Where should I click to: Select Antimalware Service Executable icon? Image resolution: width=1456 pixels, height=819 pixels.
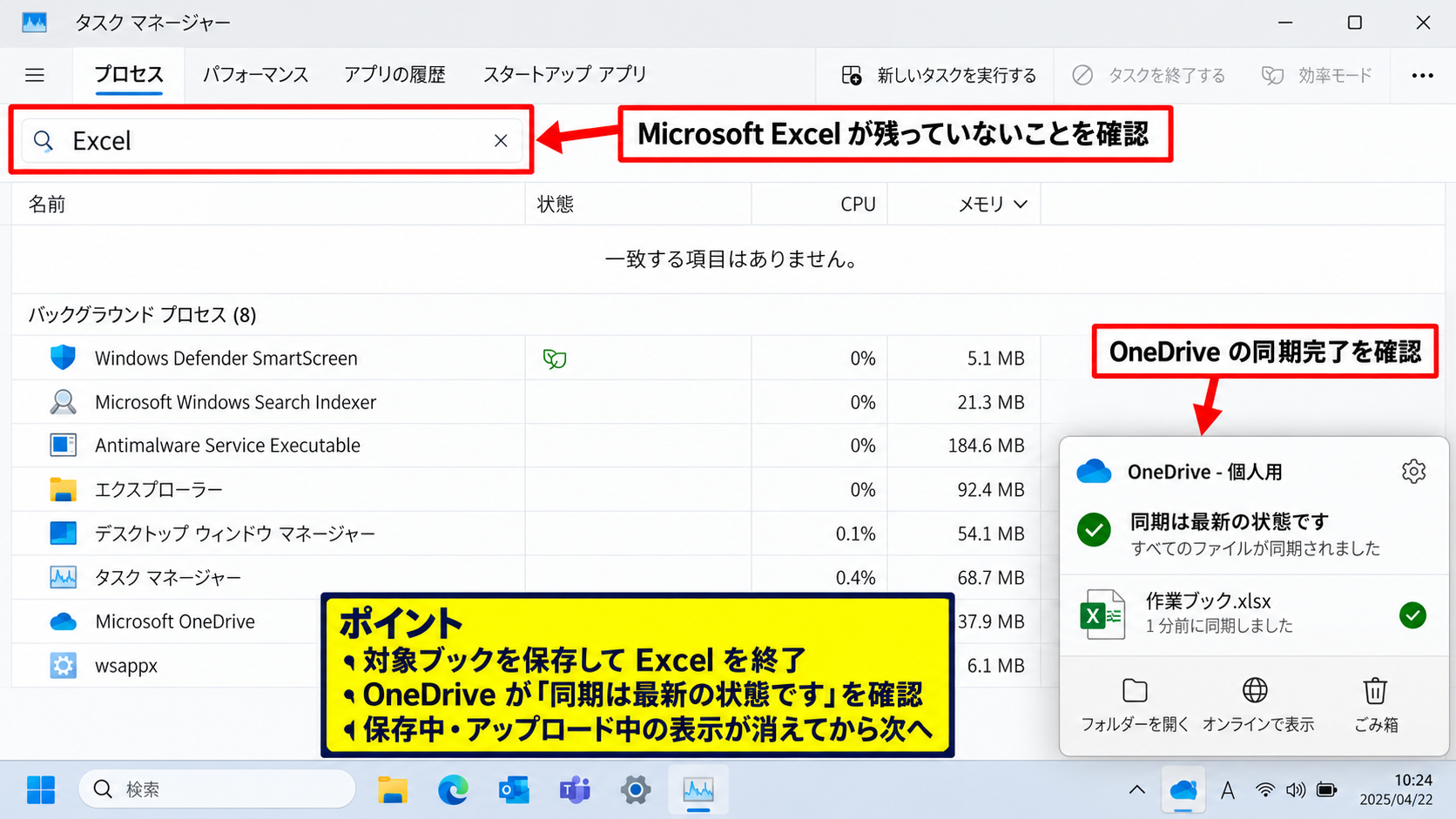tap(63, 445)
